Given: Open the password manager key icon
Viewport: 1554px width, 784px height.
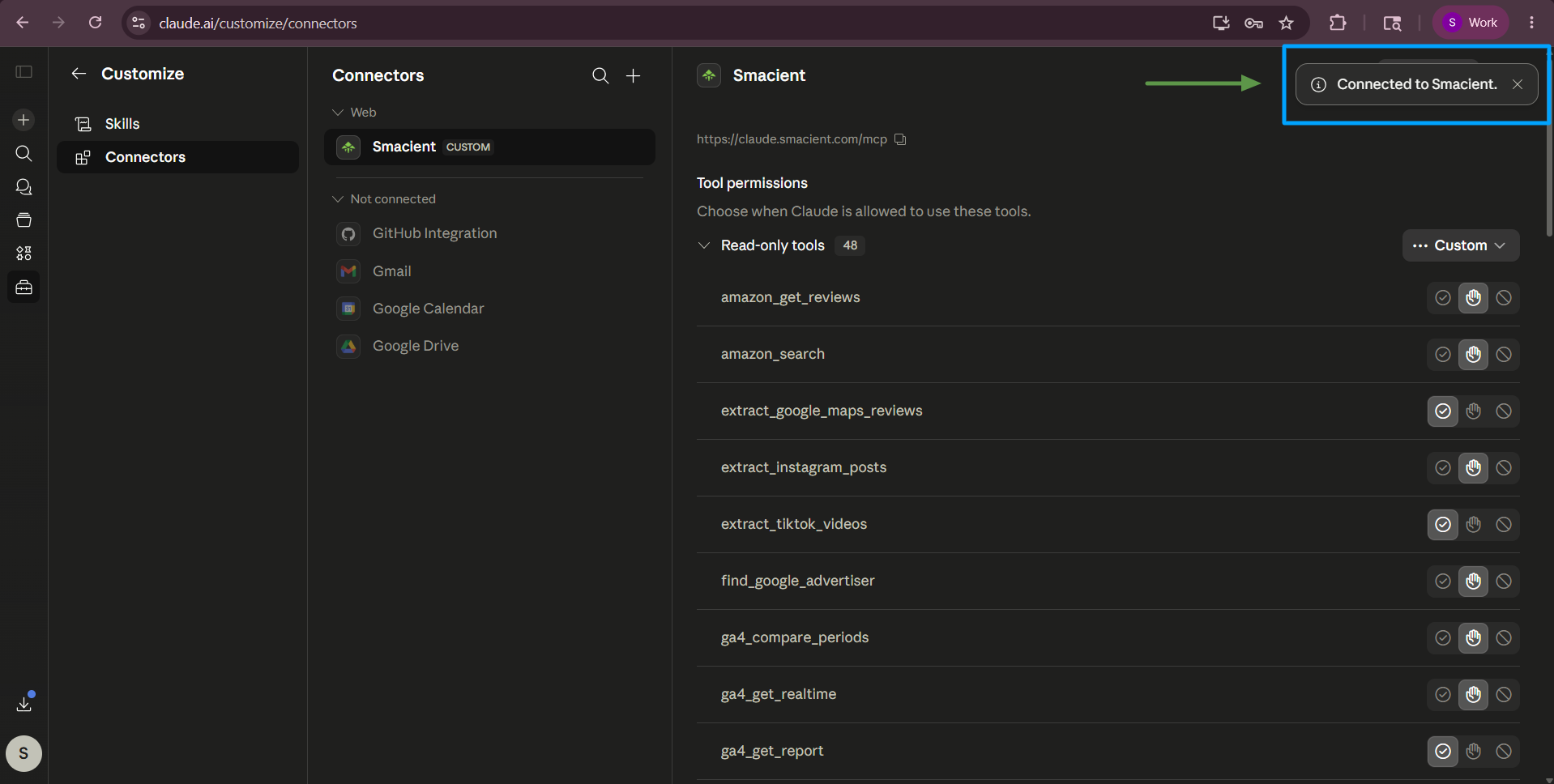Looking at the screenshot, I should pyautogui.click(x=1253, y=23).
